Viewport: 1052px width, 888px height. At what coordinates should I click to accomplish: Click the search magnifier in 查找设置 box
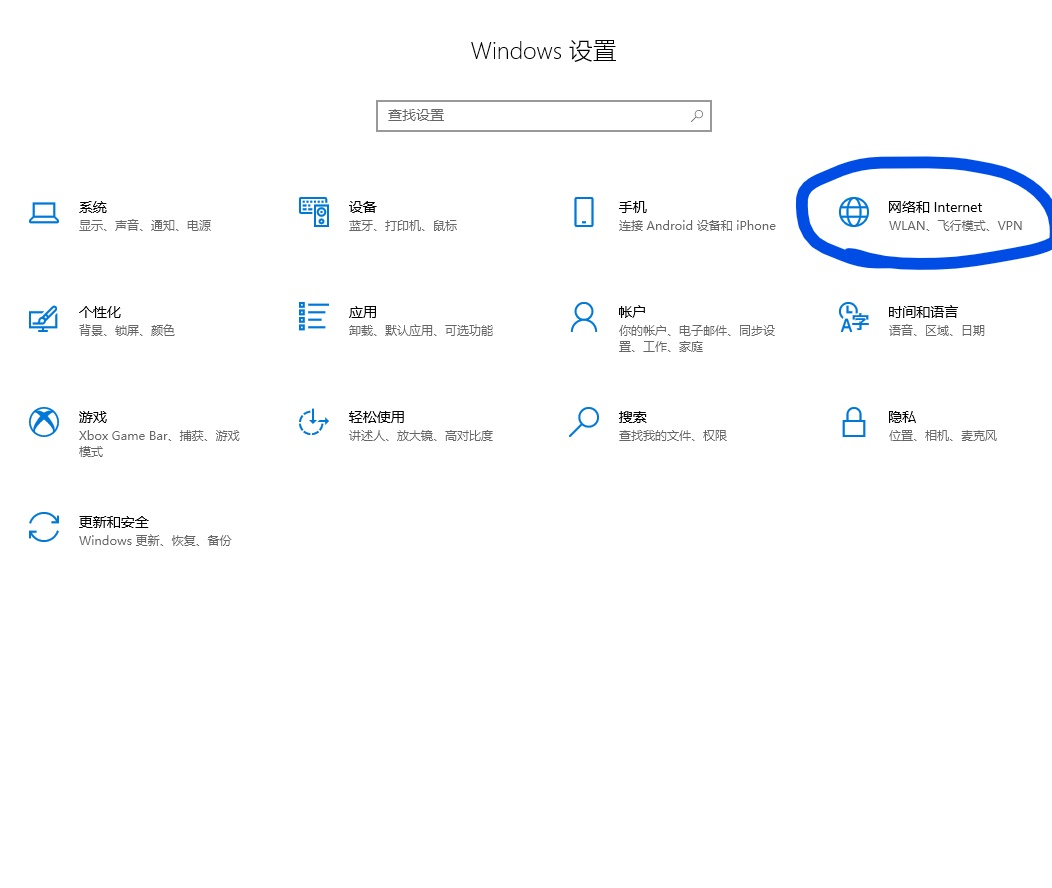[x=697, y=116]
